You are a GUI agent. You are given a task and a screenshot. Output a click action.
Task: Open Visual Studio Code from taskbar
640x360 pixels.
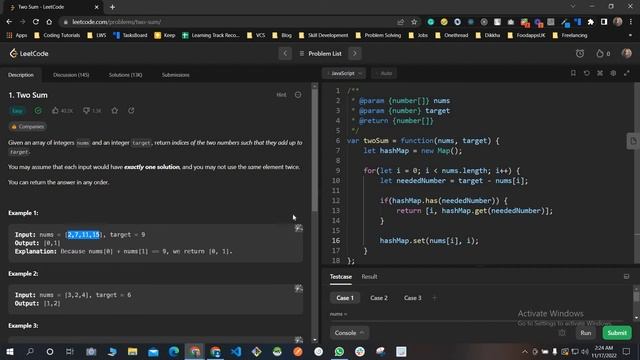(236, 351)
